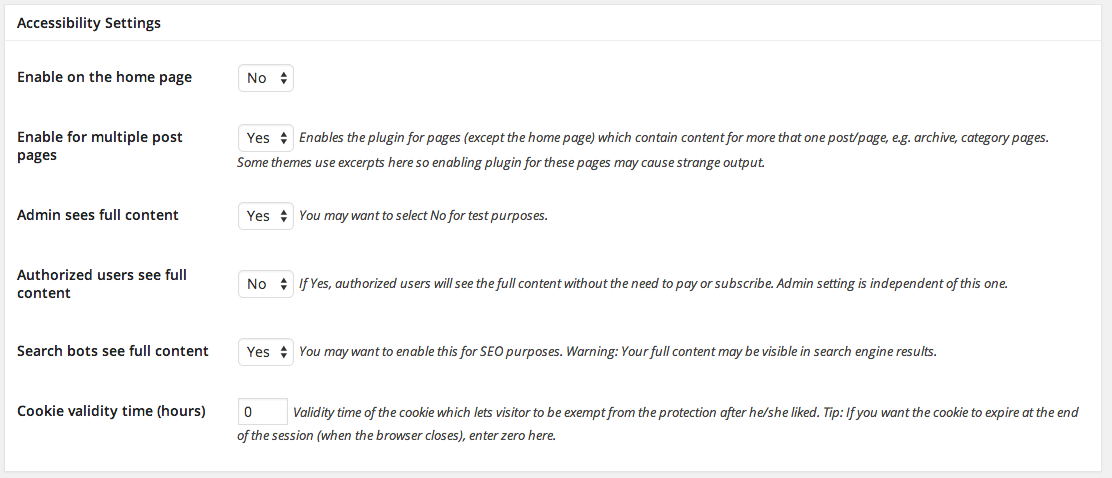The width and height of the screenshot is (1112, 478).
Task: Click the 'Search bots see full content' label
Action: 113,351
